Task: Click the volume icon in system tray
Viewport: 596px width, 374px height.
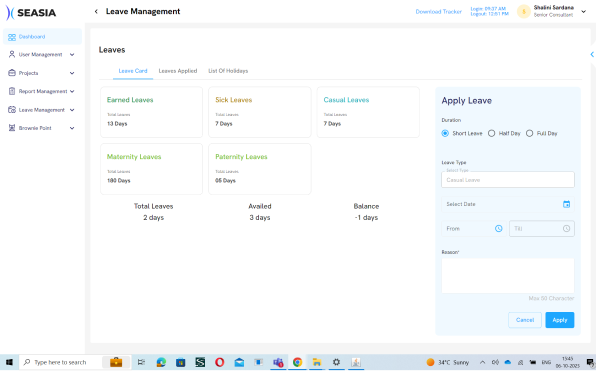Action: (495, 362)
